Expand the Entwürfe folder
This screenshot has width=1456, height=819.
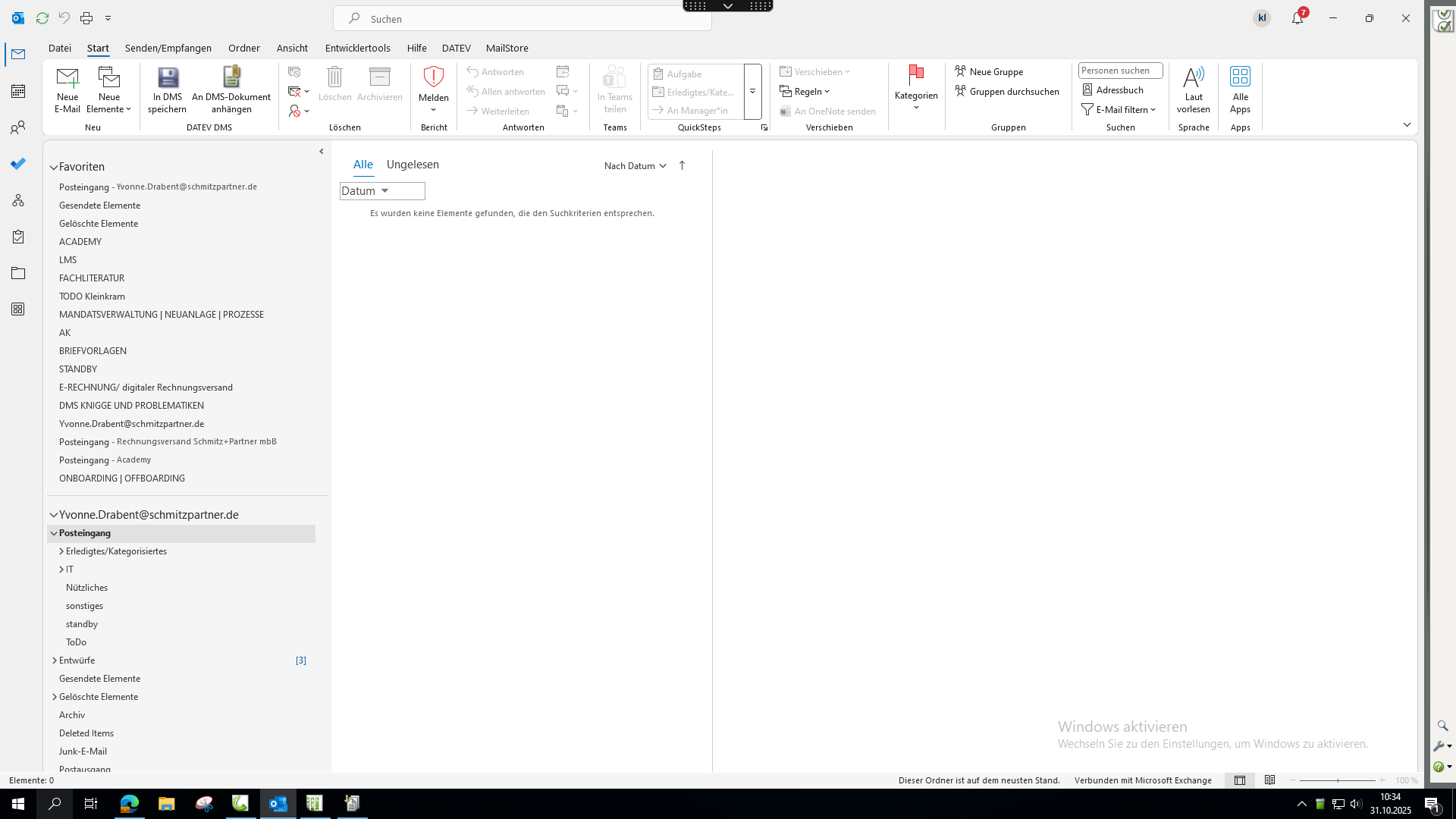point(55,661)
